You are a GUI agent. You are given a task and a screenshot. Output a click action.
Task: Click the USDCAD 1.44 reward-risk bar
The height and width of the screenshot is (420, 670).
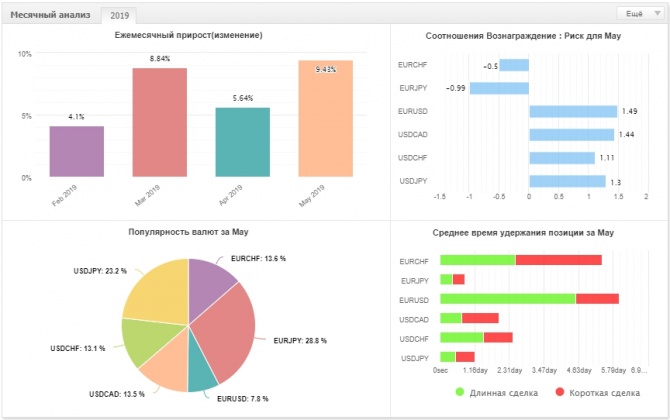tap(572, 135)
